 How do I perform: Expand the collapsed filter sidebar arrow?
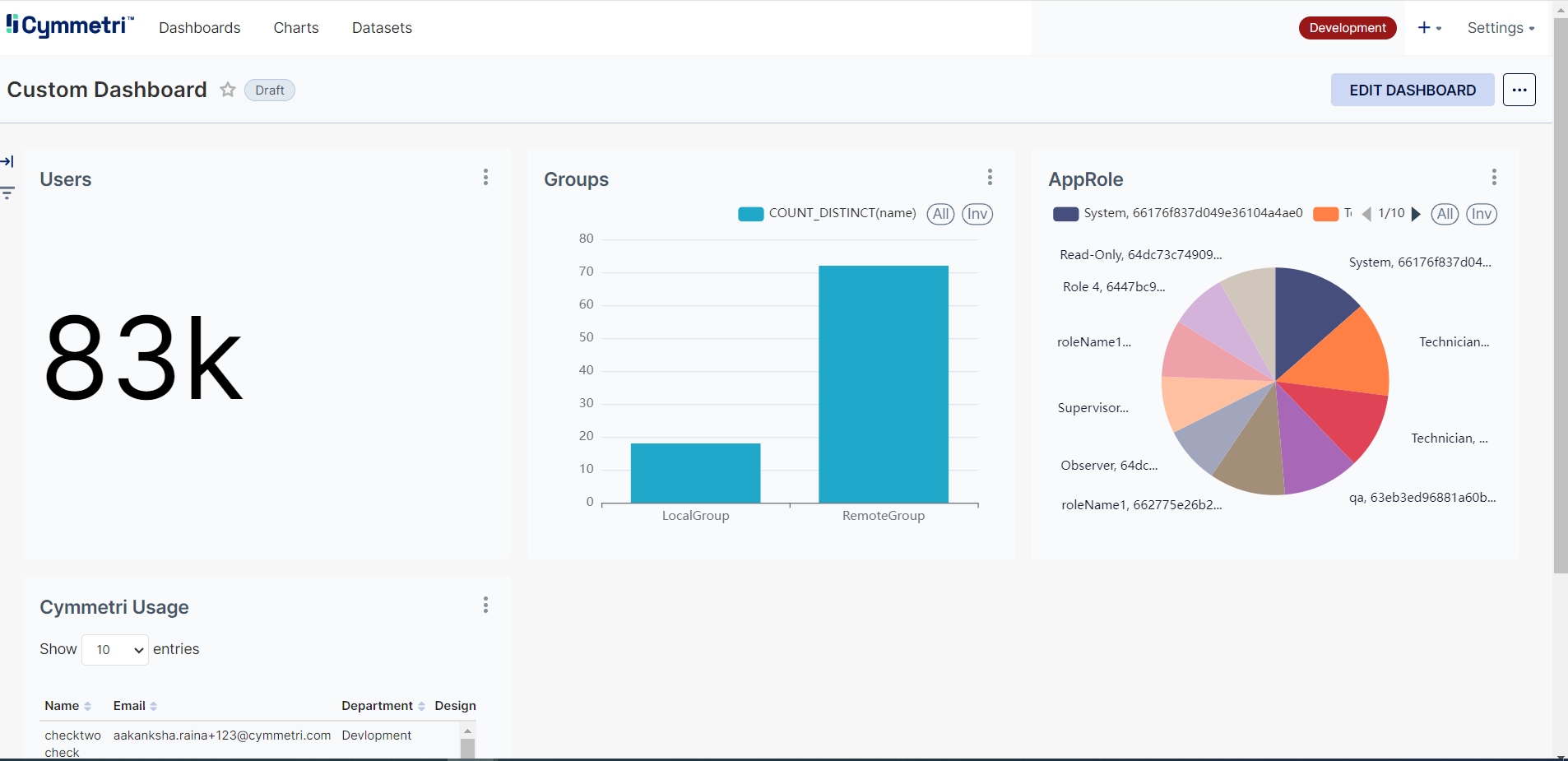[x=7, y=161]
